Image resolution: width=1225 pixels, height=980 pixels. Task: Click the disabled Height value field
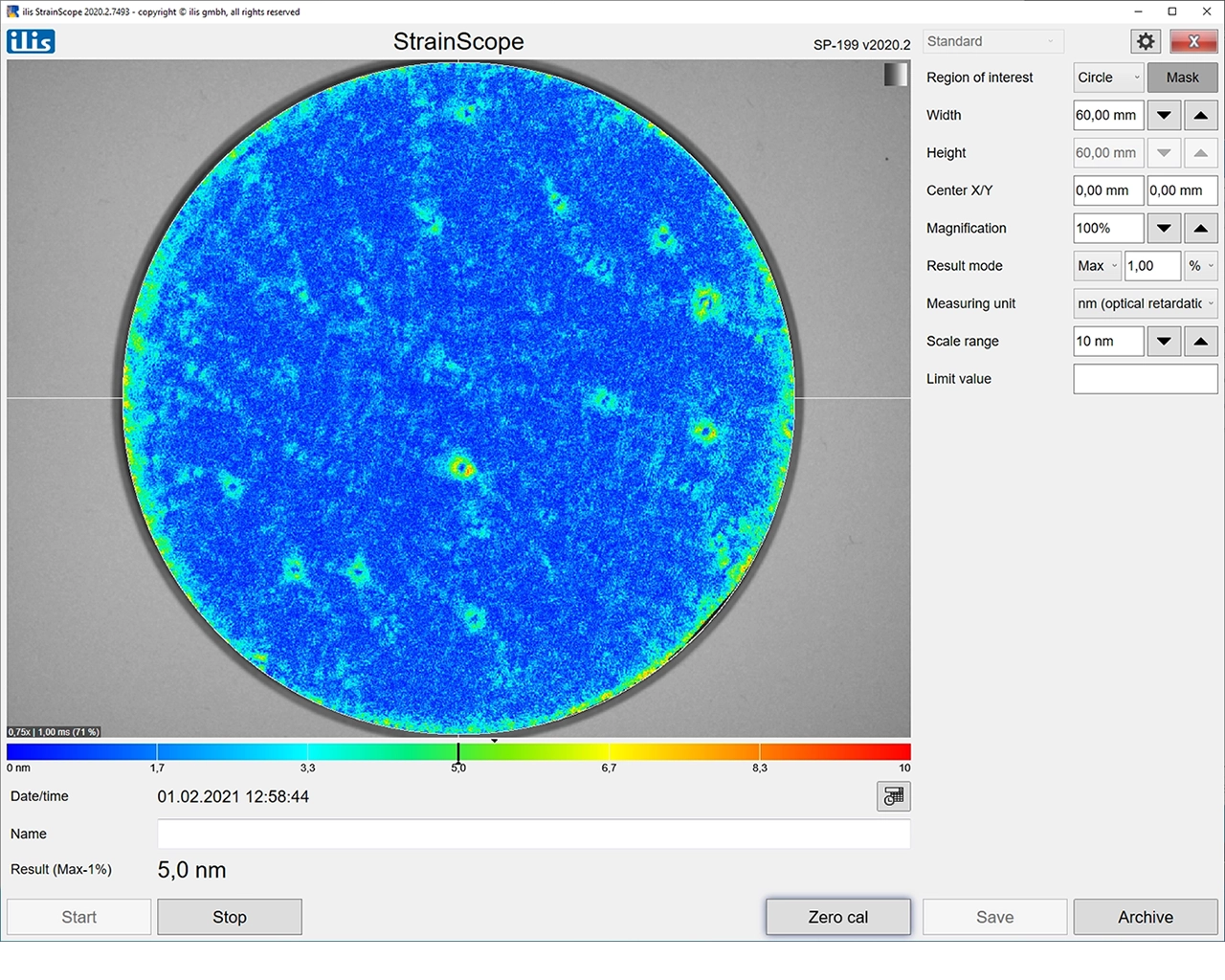coord(1108,152)
